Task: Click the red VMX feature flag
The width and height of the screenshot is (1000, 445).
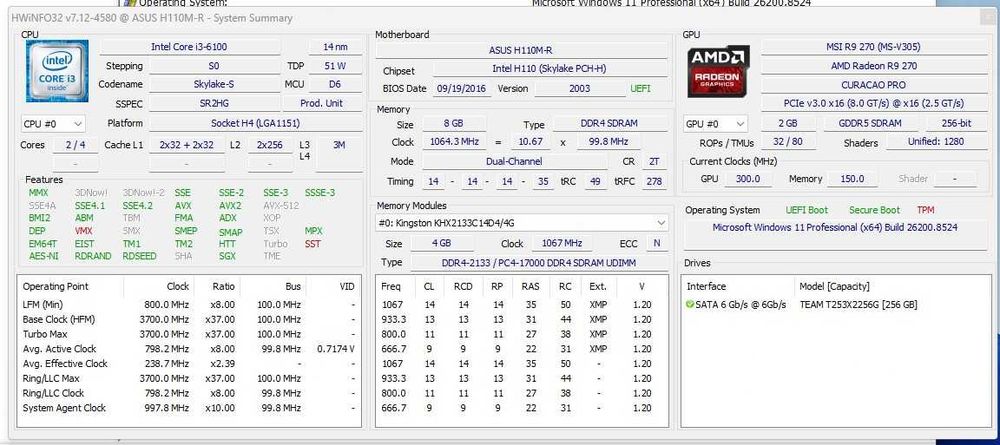Action: [x=84, y=230]
